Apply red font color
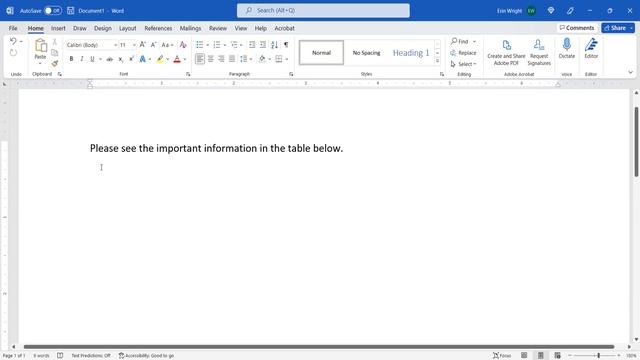Image resolution: width=640 pixels, height=360 pixels. click(177, 59)
